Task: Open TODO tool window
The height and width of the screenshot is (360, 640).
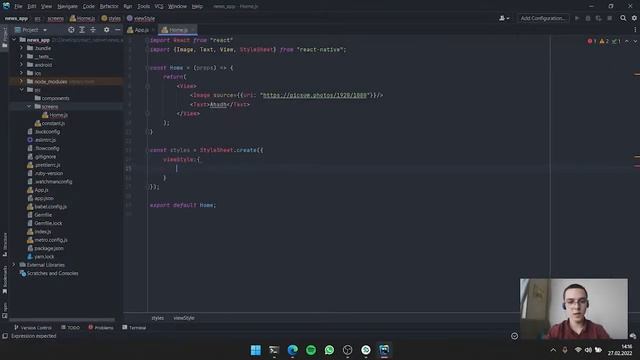Action: (x=70, y=327)
